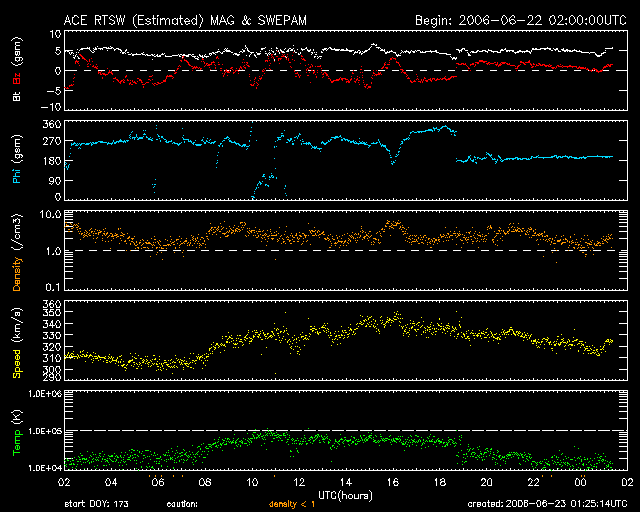Click the red Bz axis label
Image resolution: width=640 pixels, height=512 pixels.
(17, 80)
